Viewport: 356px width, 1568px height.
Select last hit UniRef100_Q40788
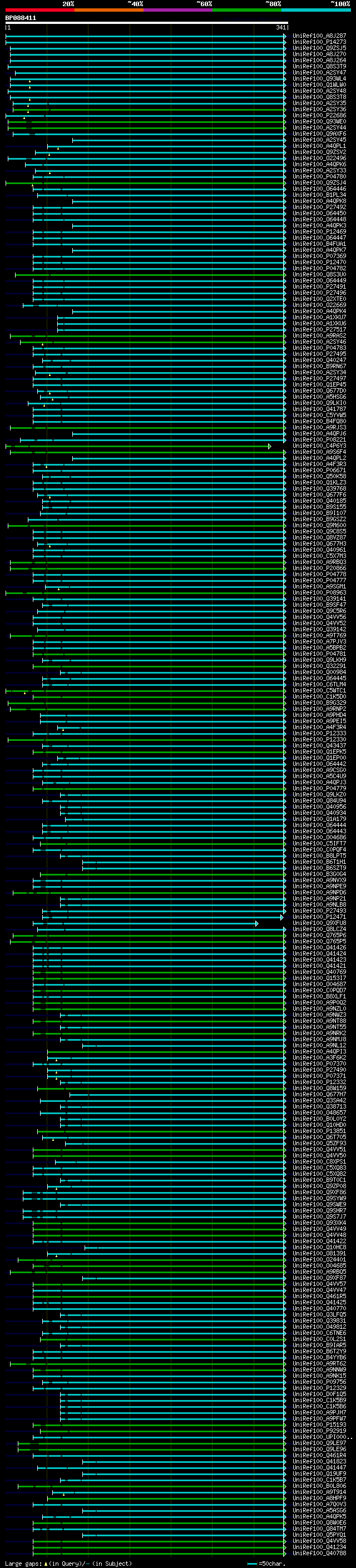[319, 1553]
